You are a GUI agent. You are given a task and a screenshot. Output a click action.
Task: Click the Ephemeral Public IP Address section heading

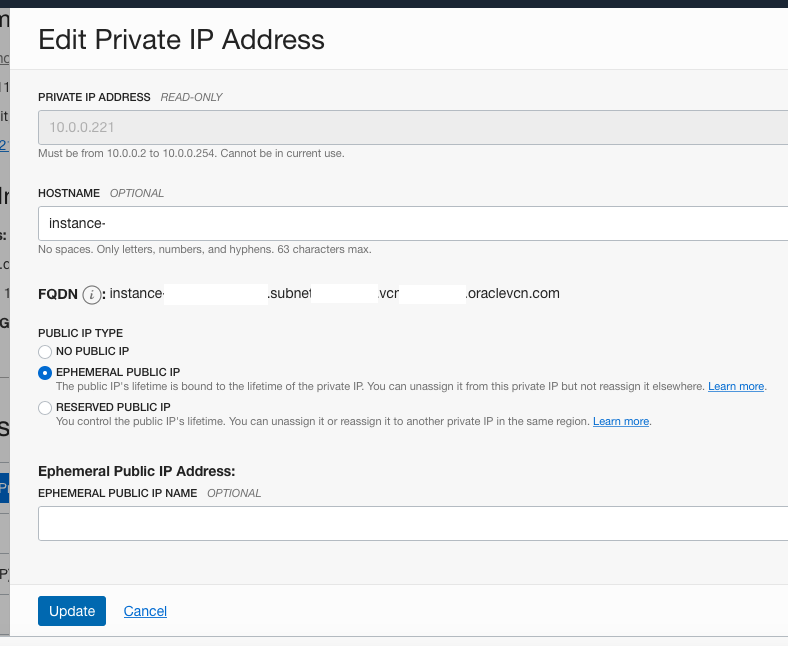(137, 471)
